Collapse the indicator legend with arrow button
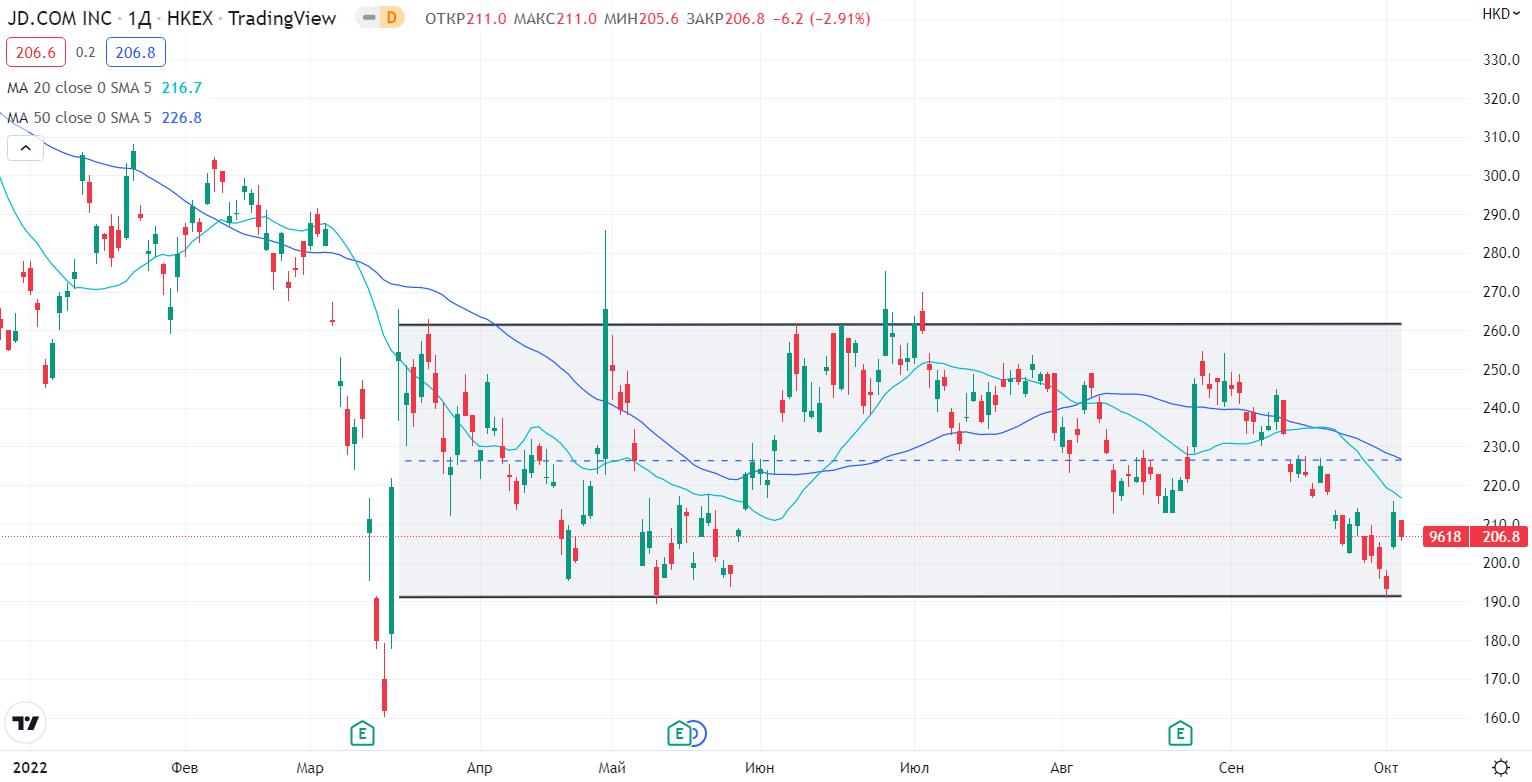The image size is (1532, 782). pos(26,149)
